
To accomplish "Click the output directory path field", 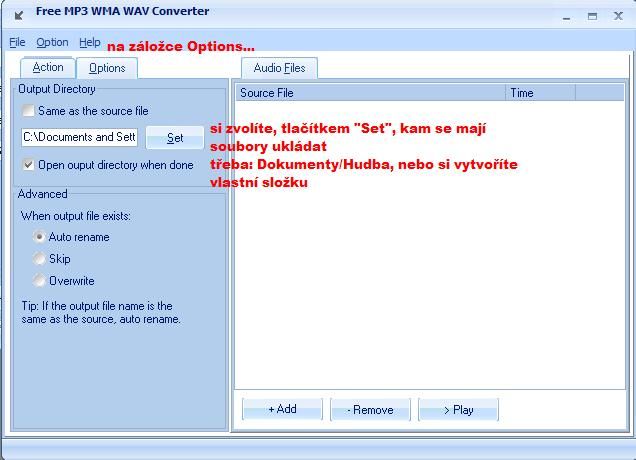I will pos(80,137).
